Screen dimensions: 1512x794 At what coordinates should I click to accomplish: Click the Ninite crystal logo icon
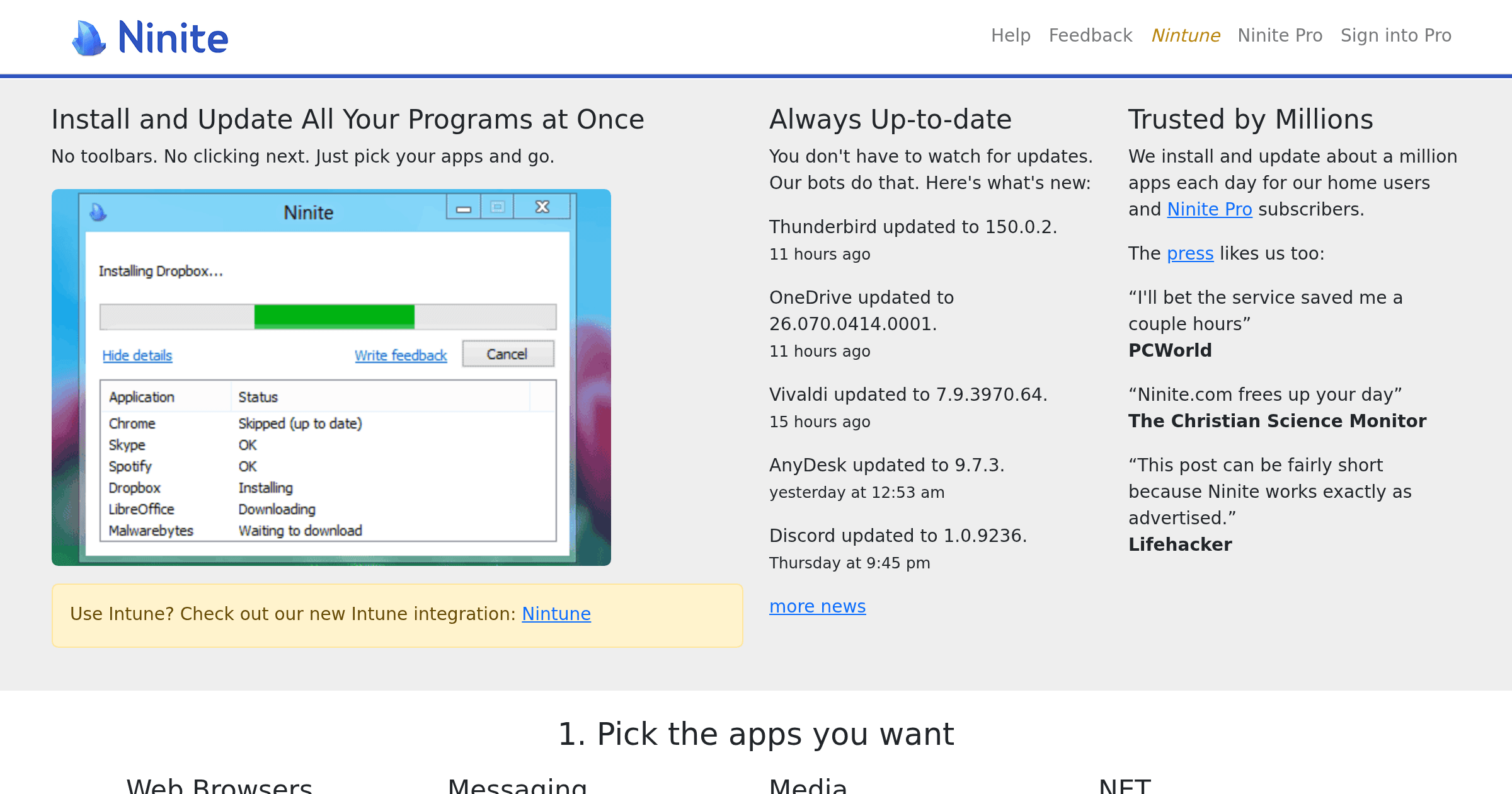88,38
